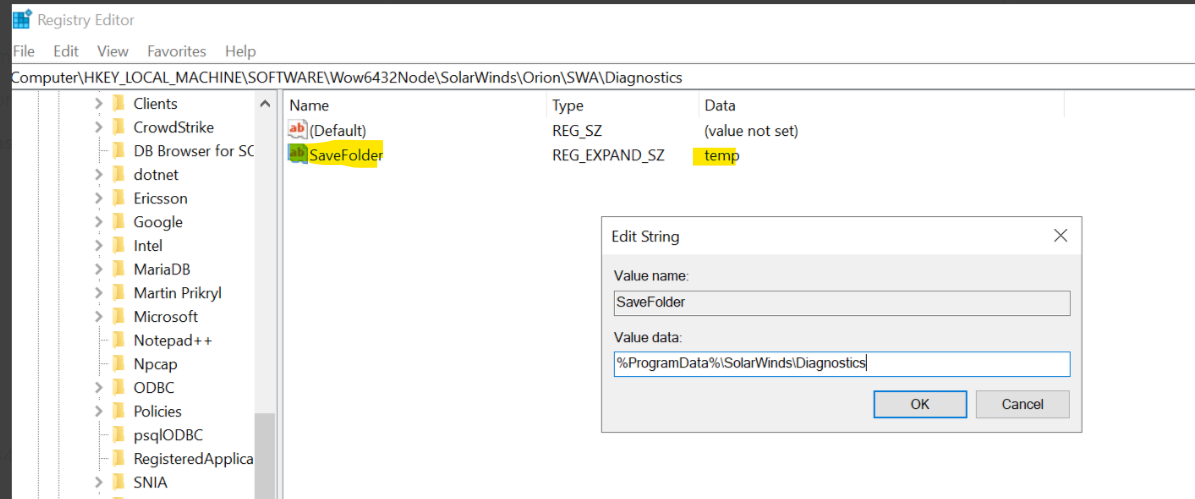Confirm the edit with OK
Viewport: 1195px width, 499px height.
point(920,405)
